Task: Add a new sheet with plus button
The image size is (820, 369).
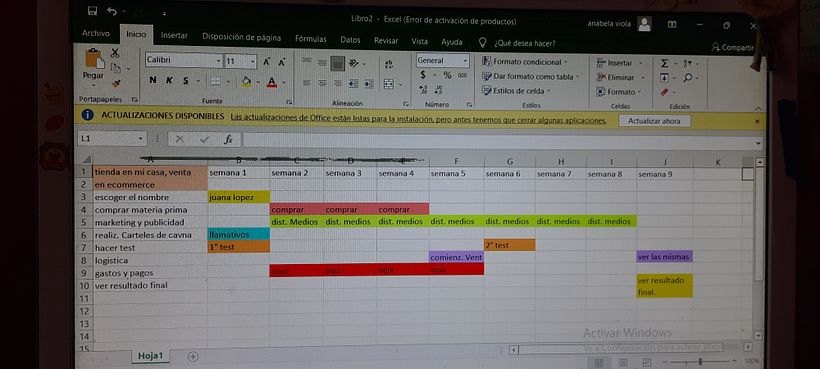Action: click(x=193, y=356)
